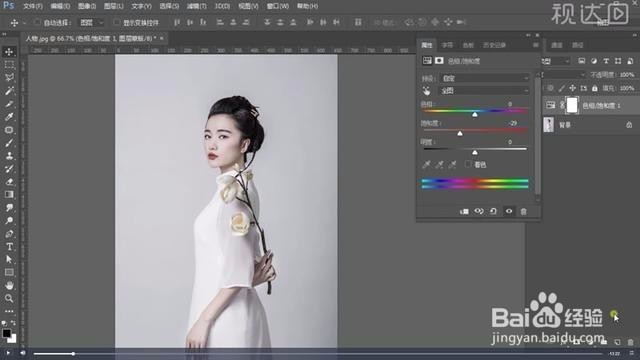Select the Eraser tool

[x=9, y=182]
